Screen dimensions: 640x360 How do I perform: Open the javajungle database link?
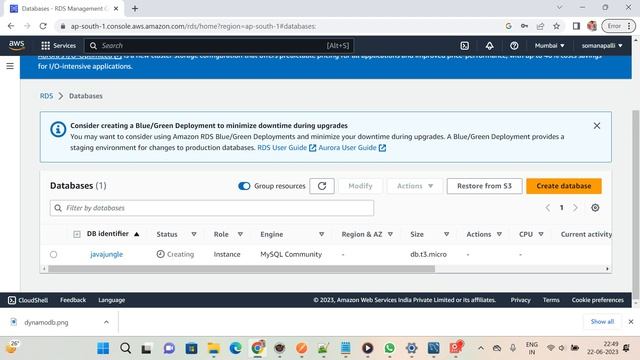click(x=107, y=254)
